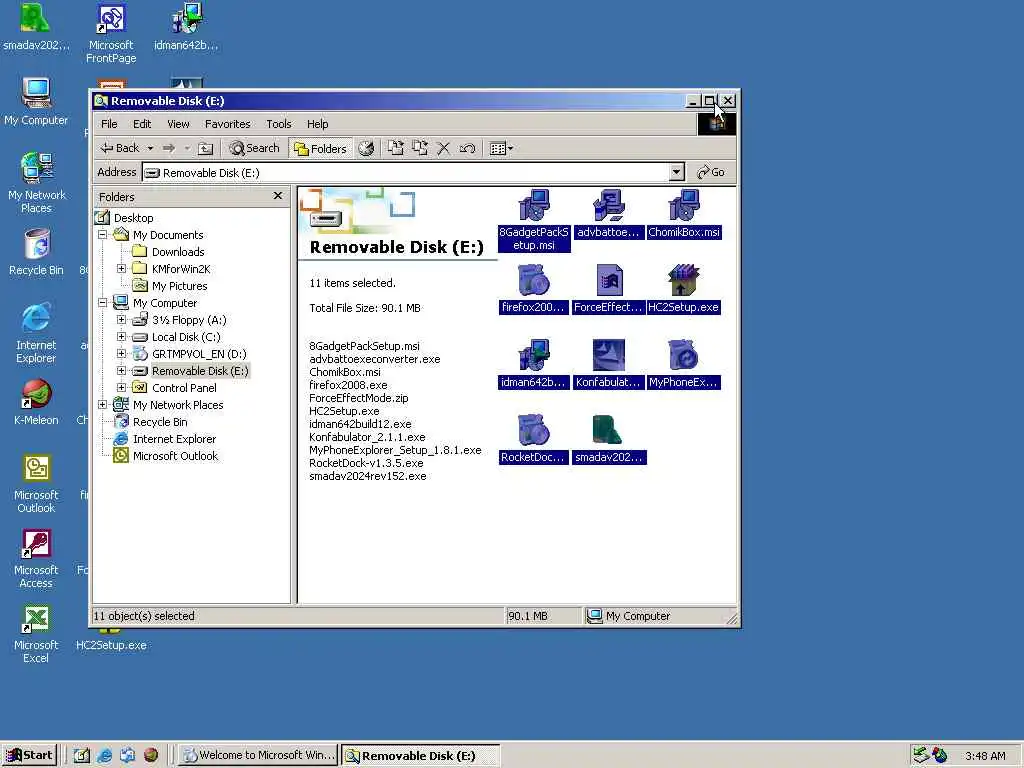The width and height of the screenshot is (1024, 768).
Task: Click the Back toolbar button
Action: point(120,148)
